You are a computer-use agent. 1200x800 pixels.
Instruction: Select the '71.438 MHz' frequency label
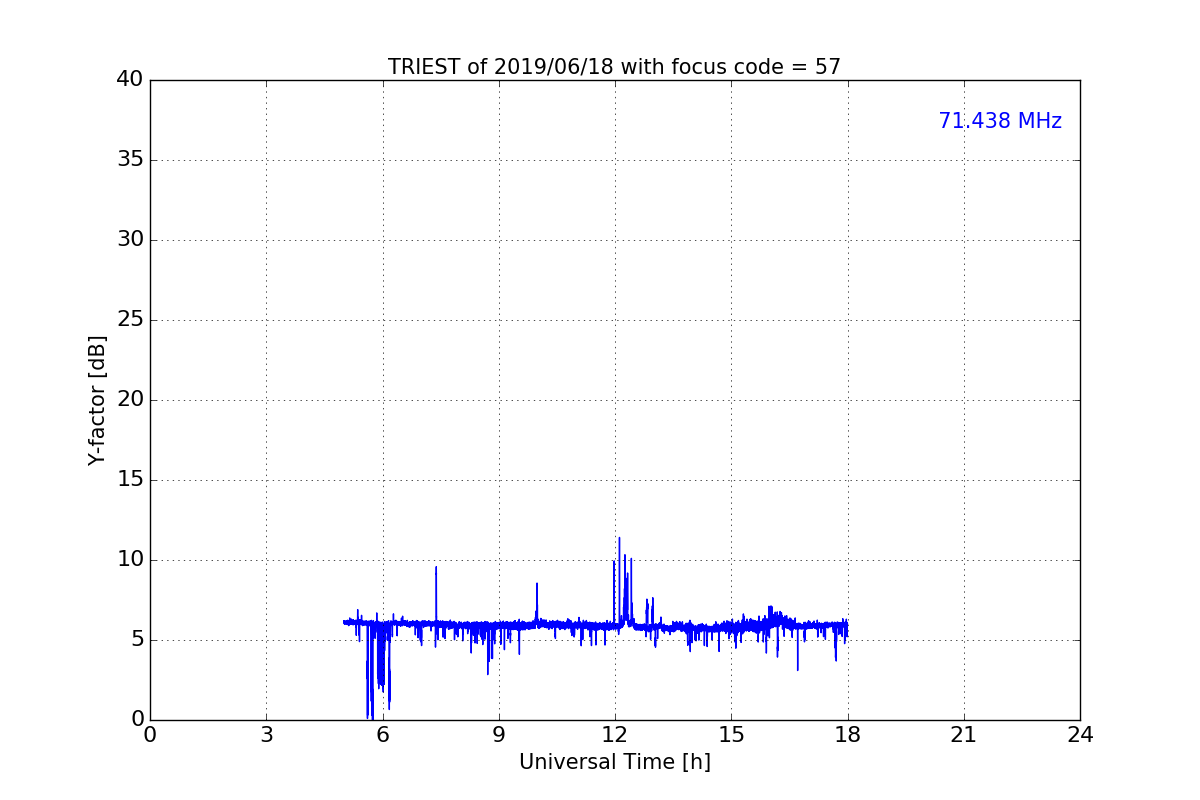click(1000, 121)
